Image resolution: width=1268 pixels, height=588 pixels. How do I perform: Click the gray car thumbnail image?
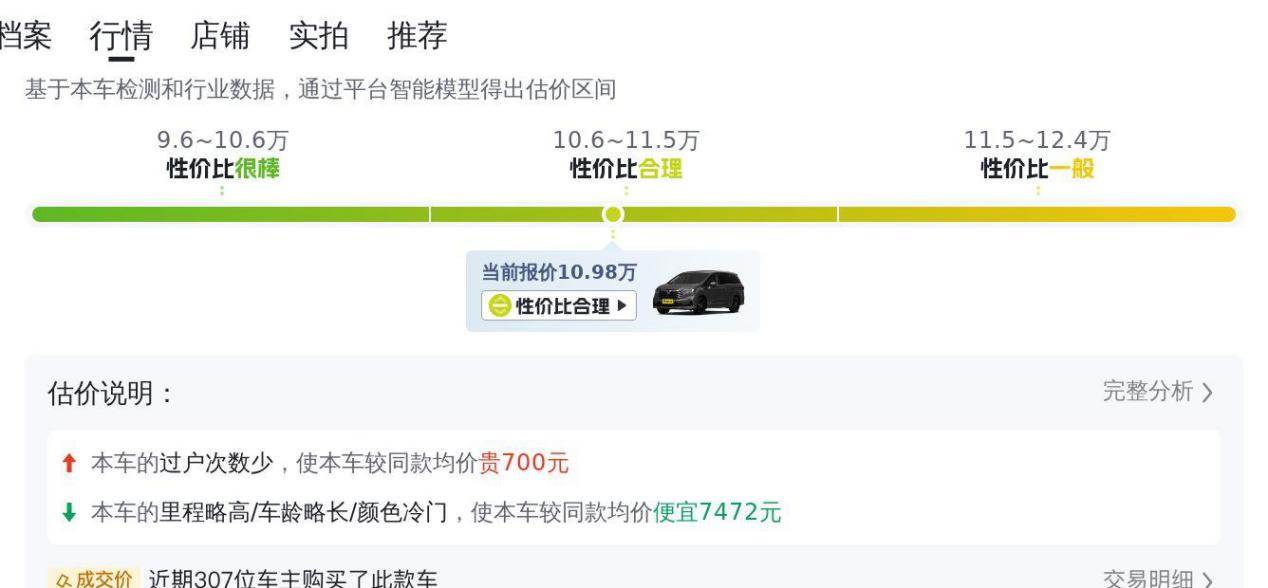pyautogui.click(x=698, y=293)
